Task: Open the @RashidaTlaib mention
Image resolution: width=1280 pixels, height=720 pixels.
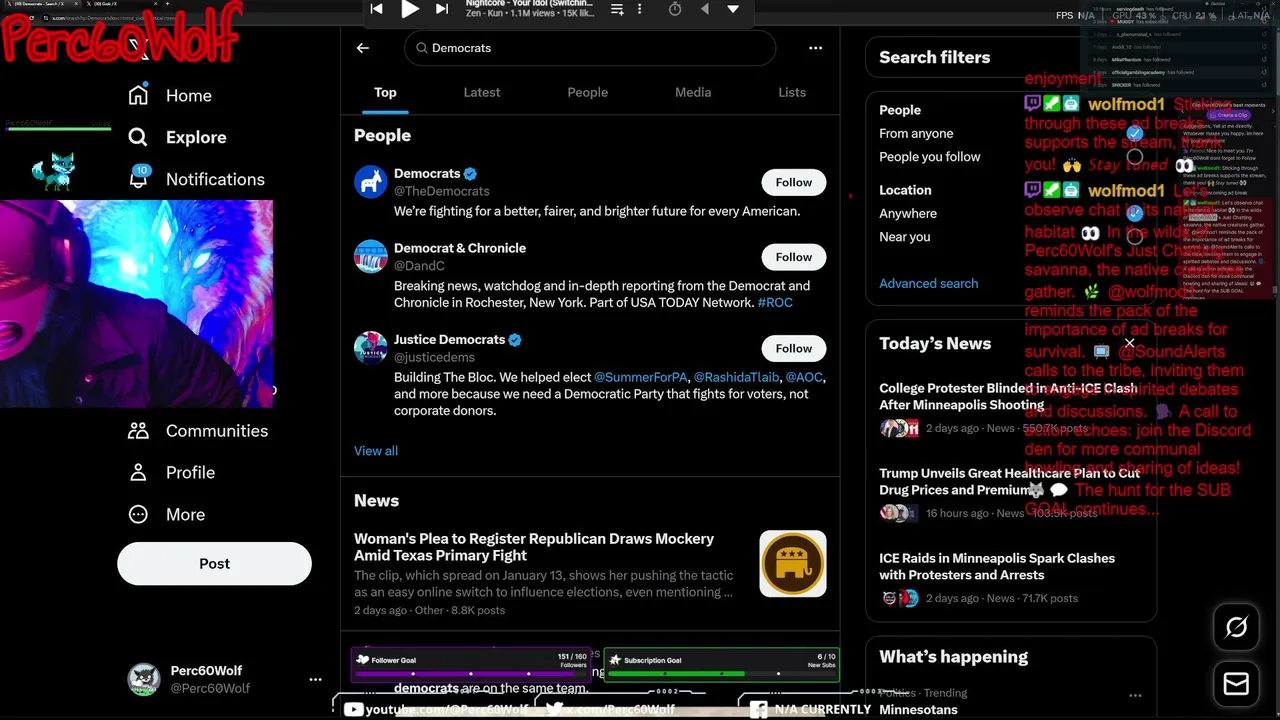Action: pos(736,377)
